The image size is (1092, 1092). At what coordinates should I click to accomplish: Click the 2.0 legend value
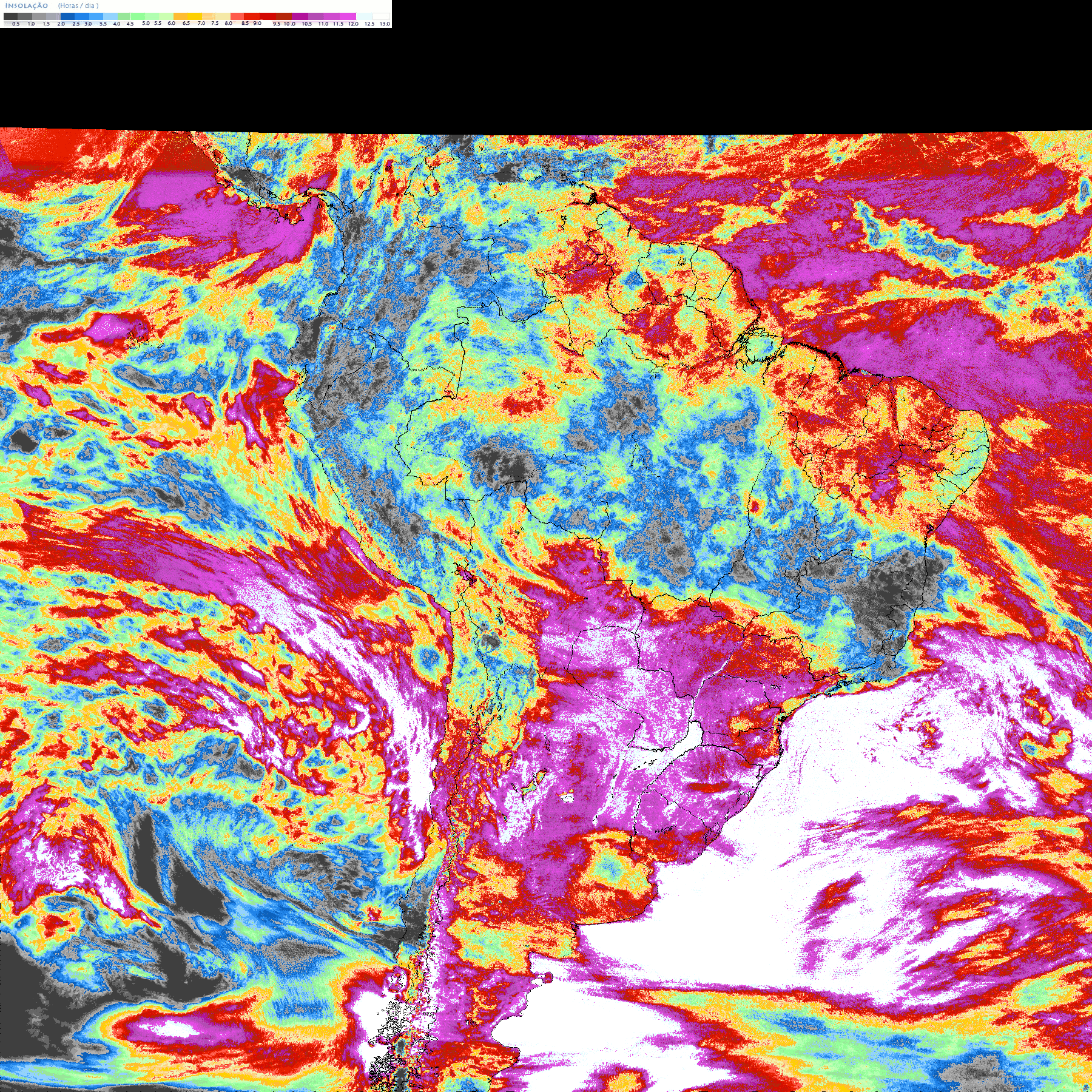[x=61, y=24]
